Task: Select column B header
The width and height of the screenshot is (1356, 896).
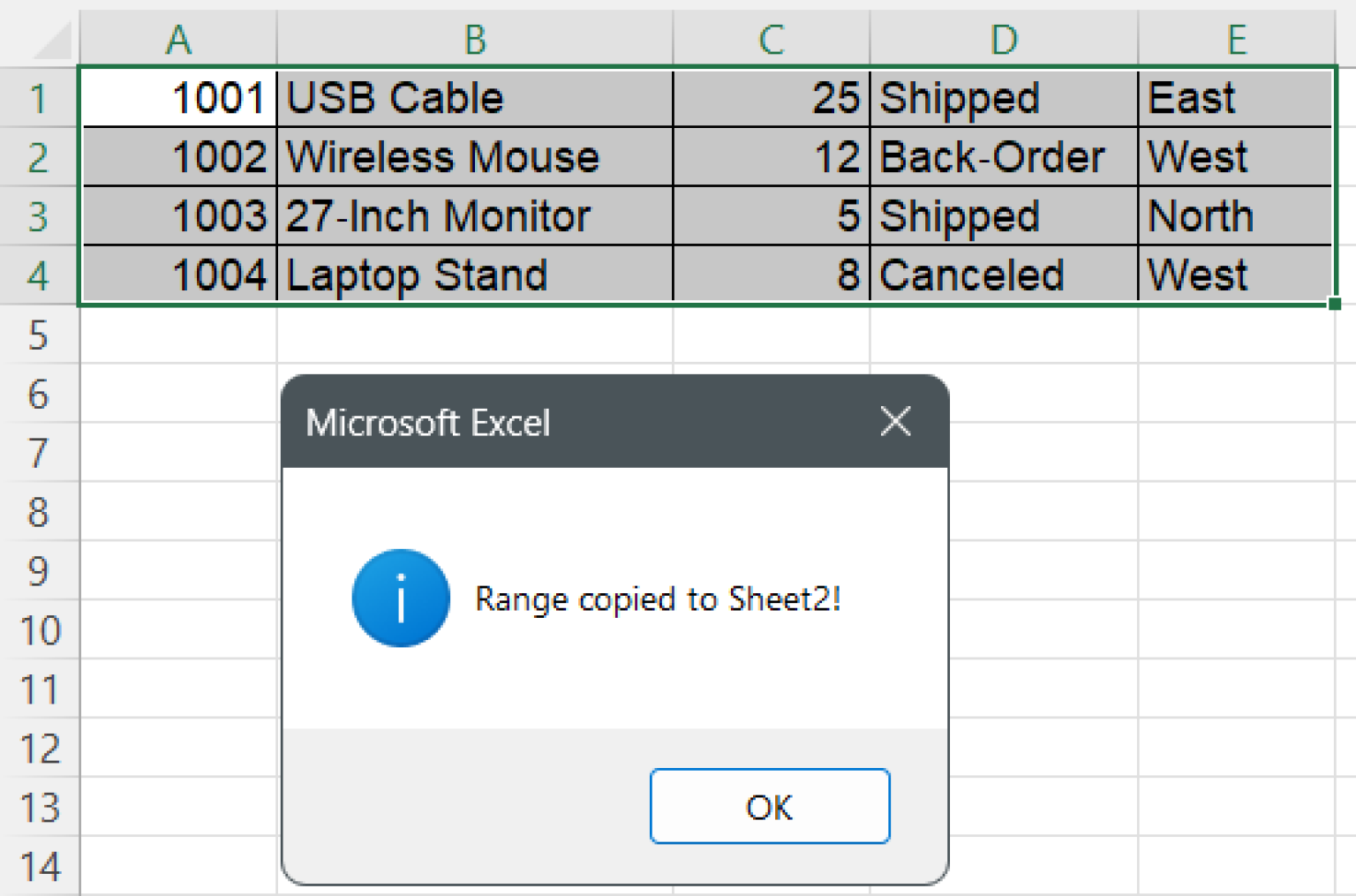Action: pyautogui.click(x=475, y=40)
